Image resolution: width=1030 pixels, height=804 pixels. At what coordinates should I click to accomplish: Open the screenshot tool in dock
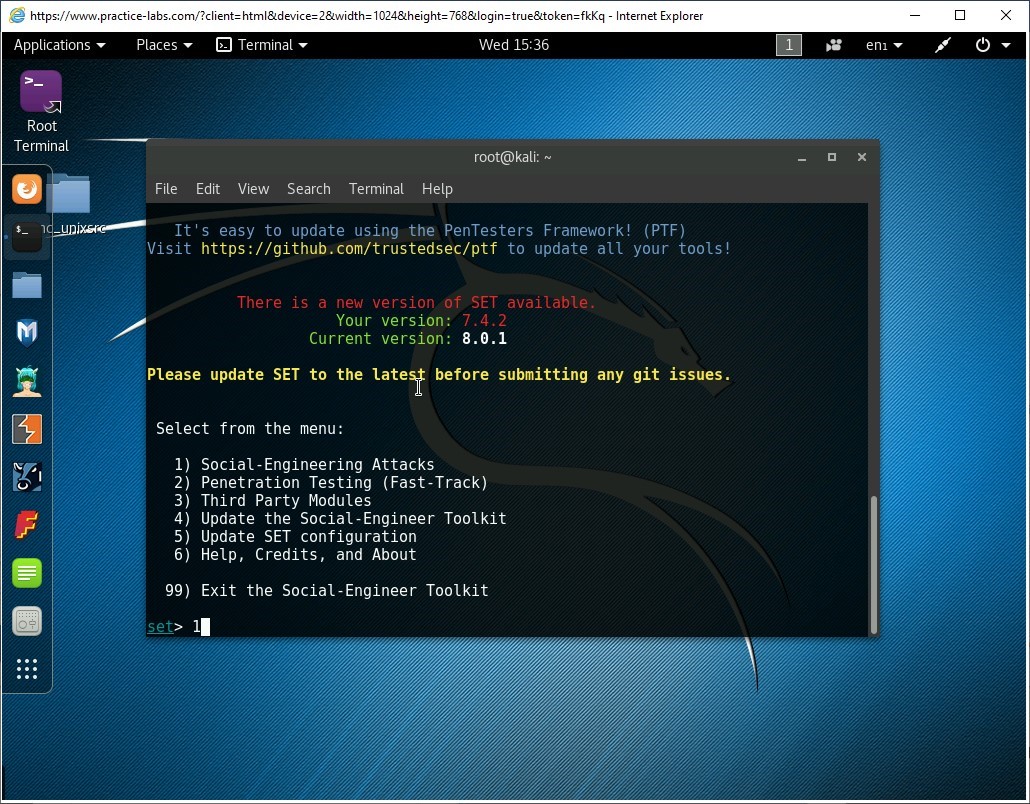pos(27,621)
